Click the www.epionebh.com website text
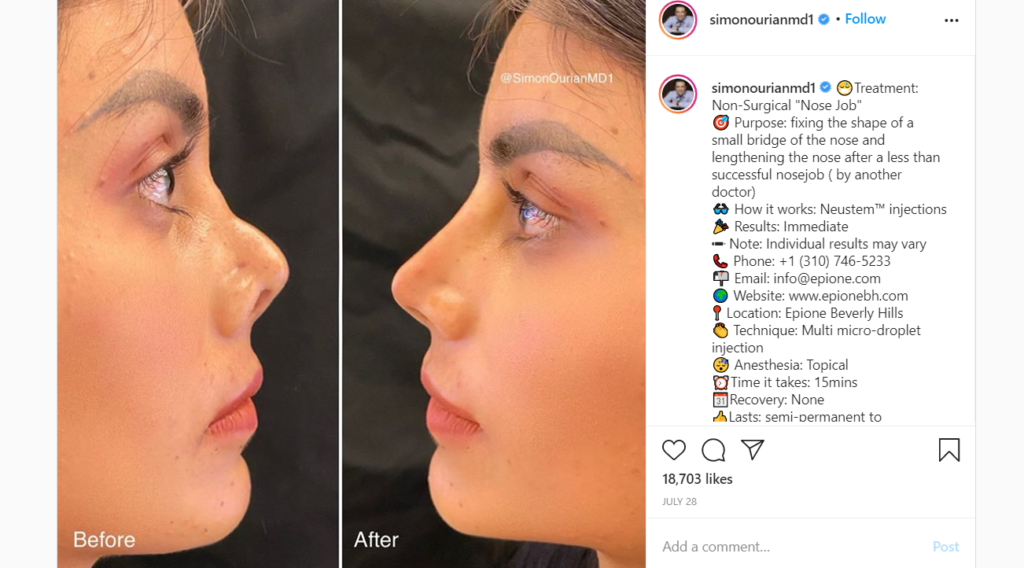The image size is (1024, 568). pos(848,296)
